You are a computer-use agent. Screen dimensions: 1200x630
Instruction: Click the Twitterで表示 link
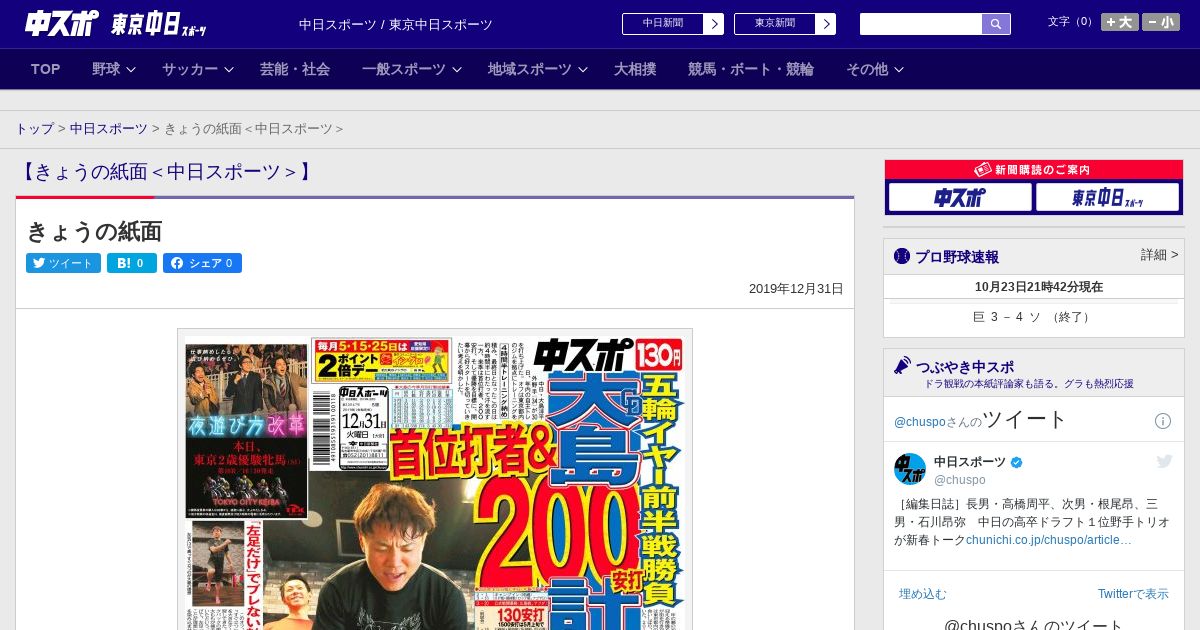(1133, 594)
